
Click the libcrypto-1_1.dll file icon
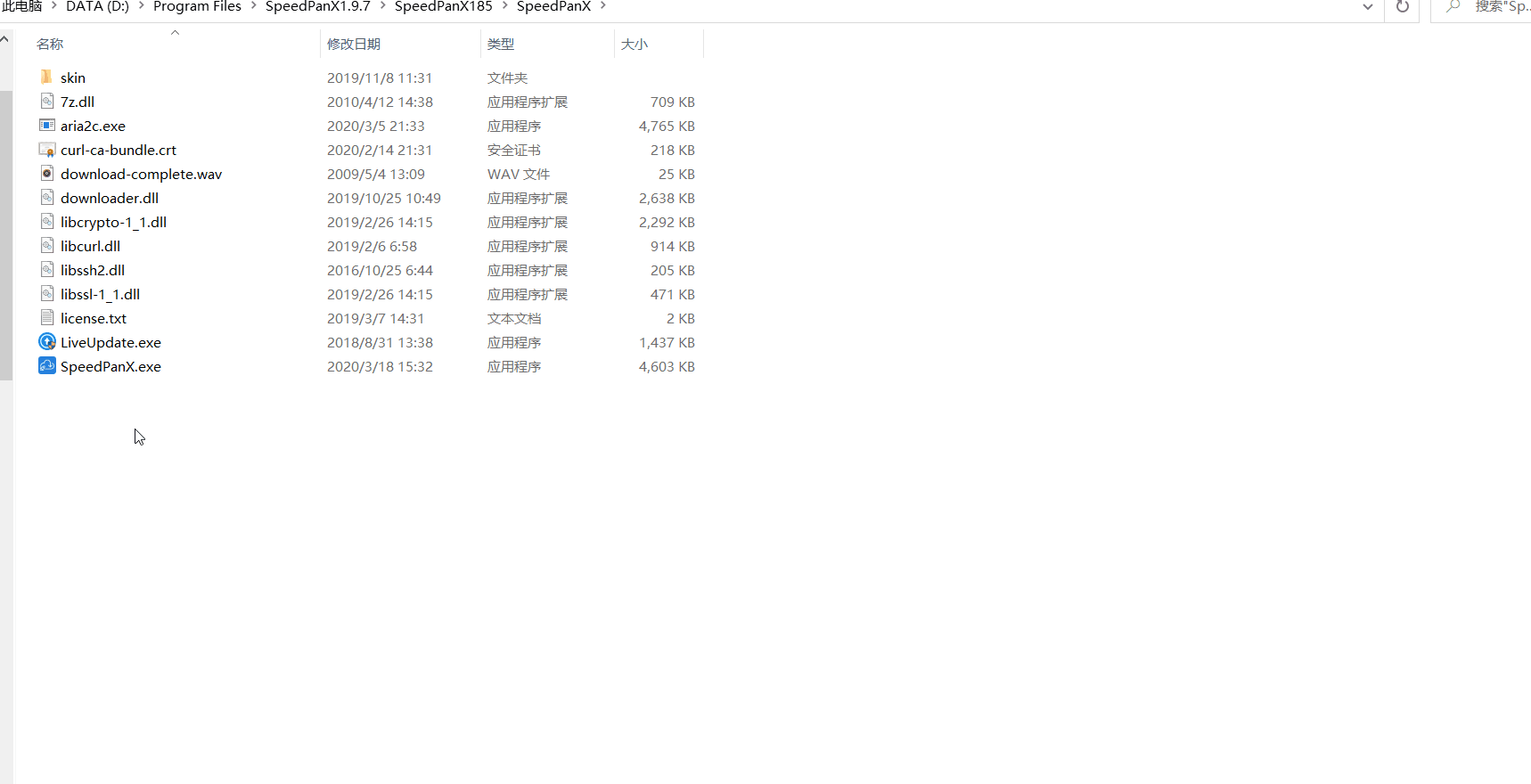tap(47, 221)
